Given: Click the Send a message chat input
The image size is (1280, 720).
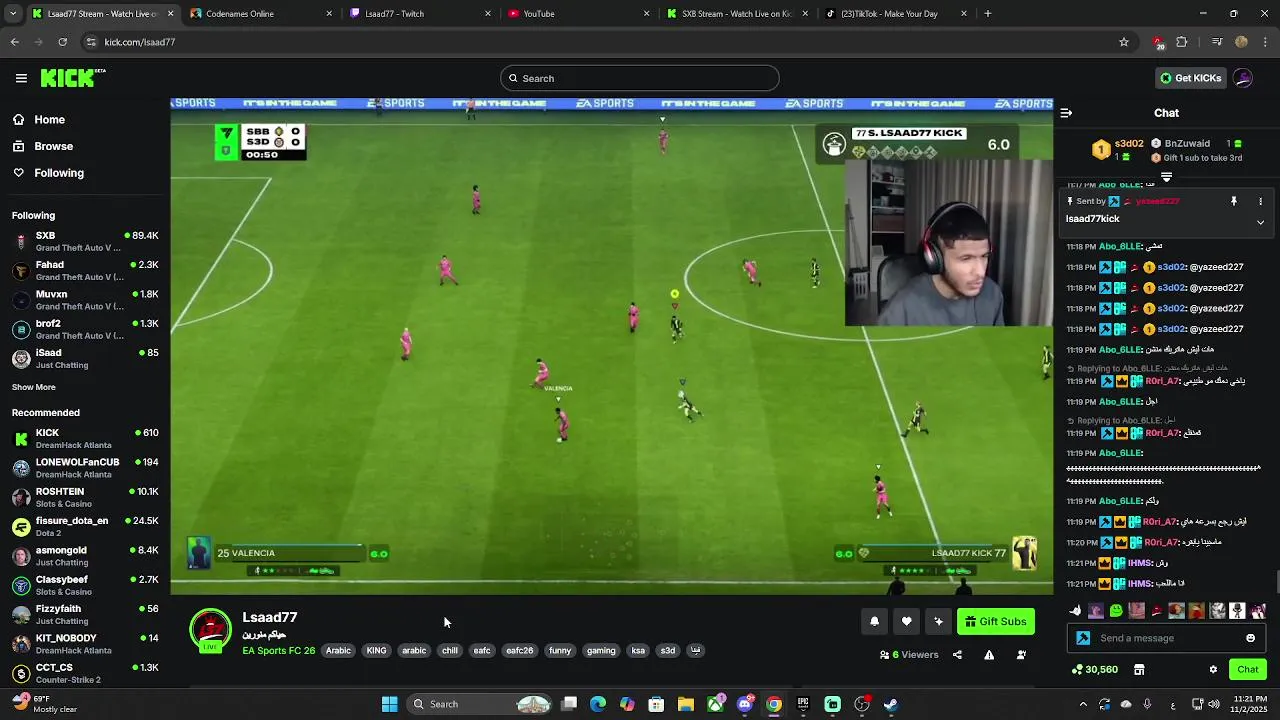Looking at the screenshot, I should (1166, 638).
